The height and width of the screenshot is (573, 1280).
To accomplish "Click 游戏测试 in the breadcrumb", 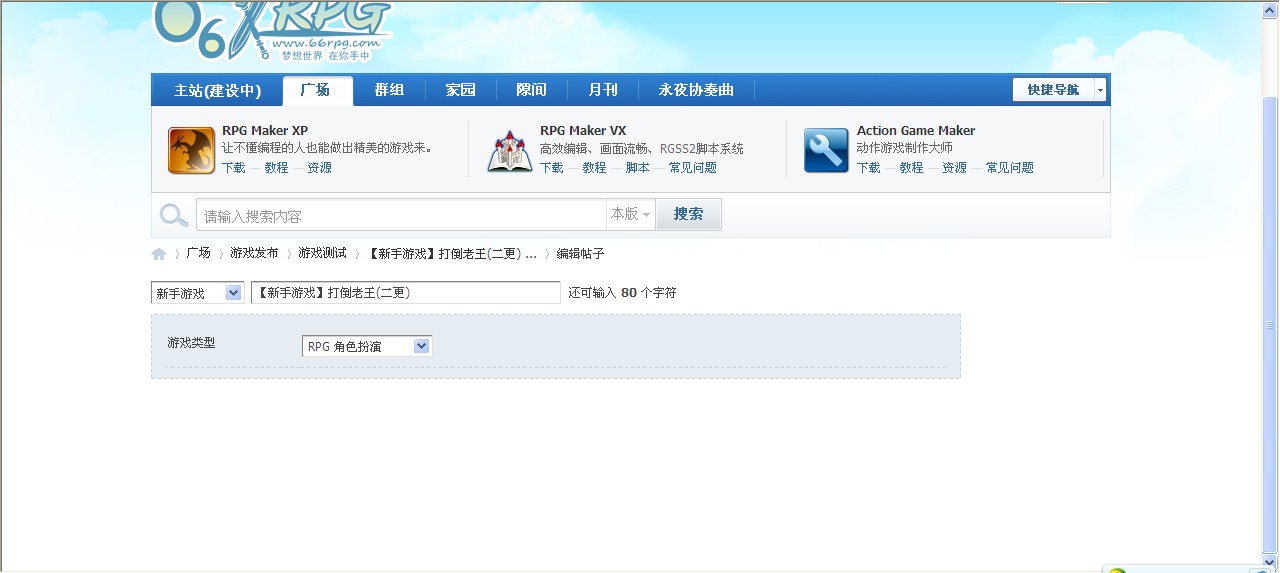I will (322, 253).
